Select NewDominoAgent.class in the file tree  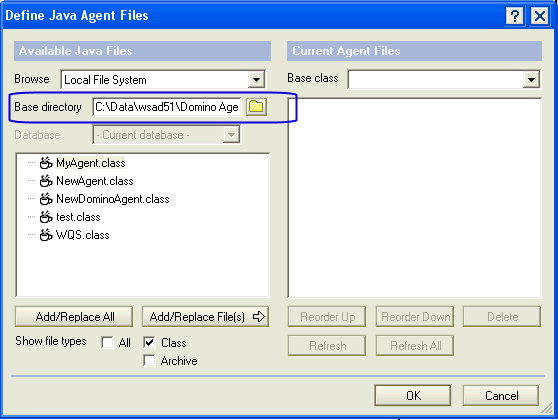click(113, 199)
